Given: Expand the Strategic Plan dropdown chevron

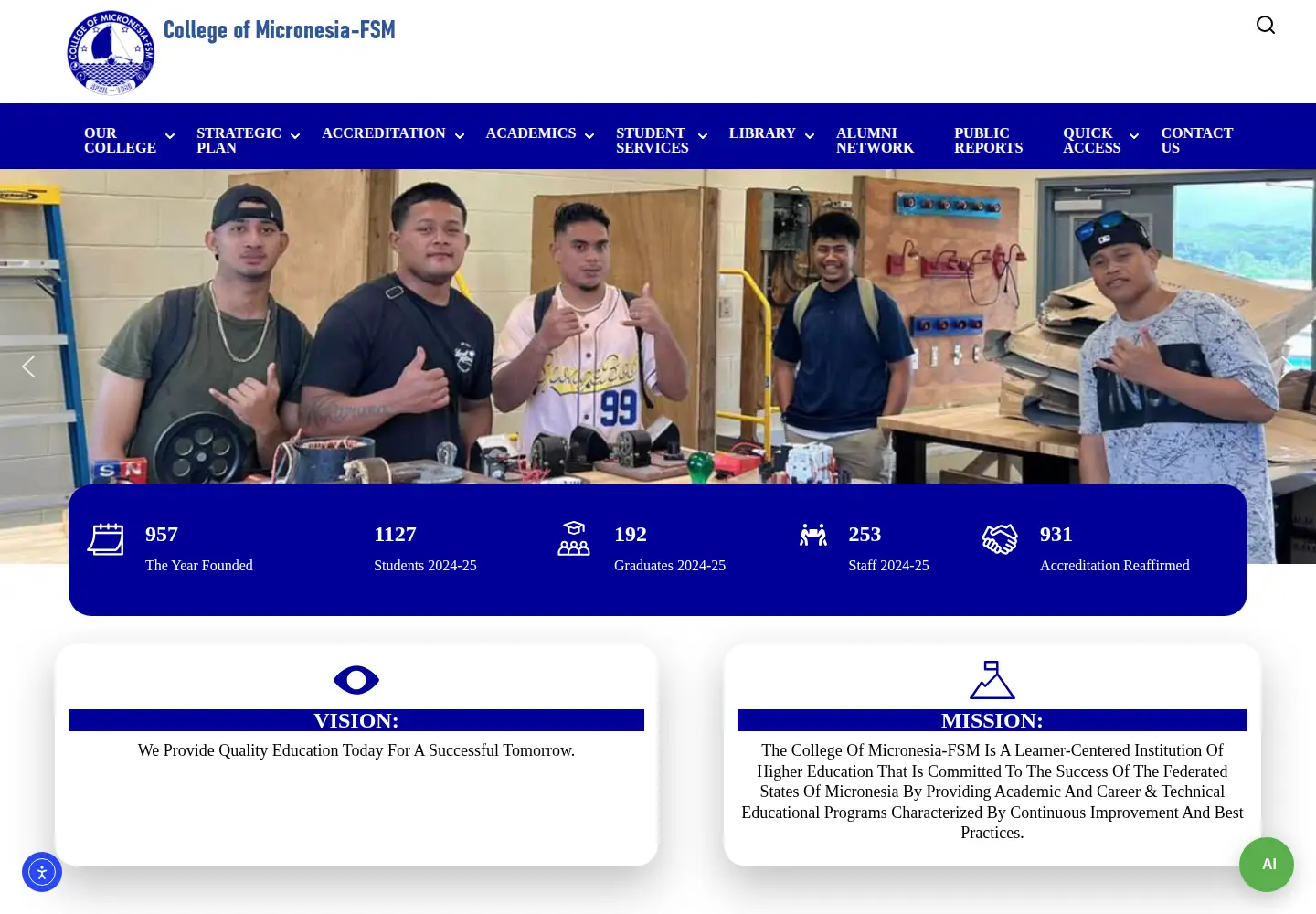Looking at the screenshot, I should (x=295, y=136).
